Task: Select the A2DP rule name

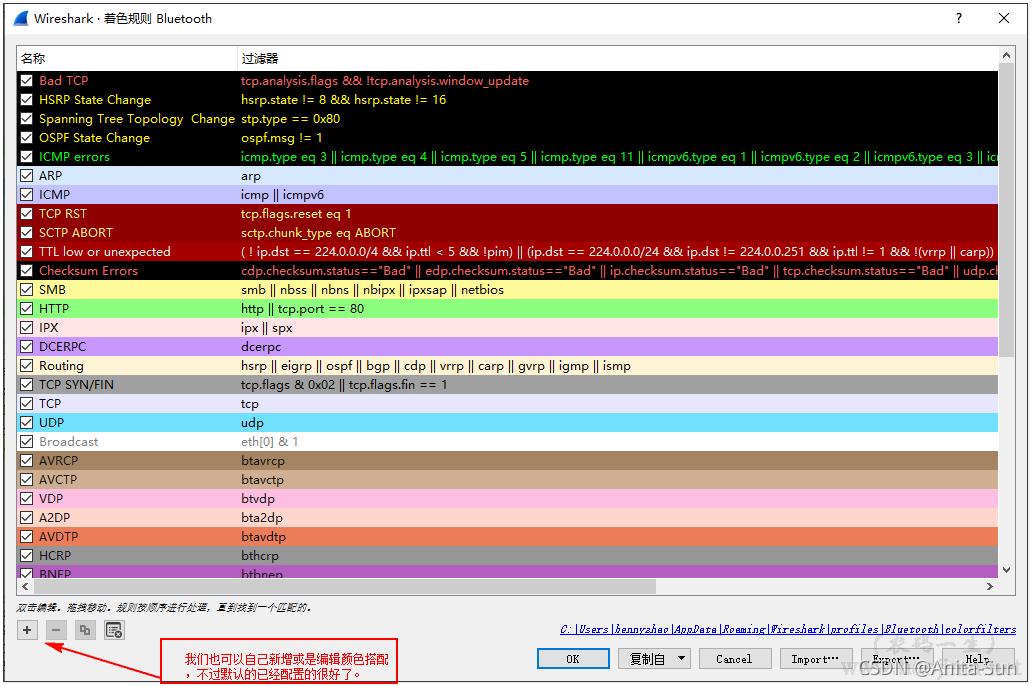Action: (55, 517)
